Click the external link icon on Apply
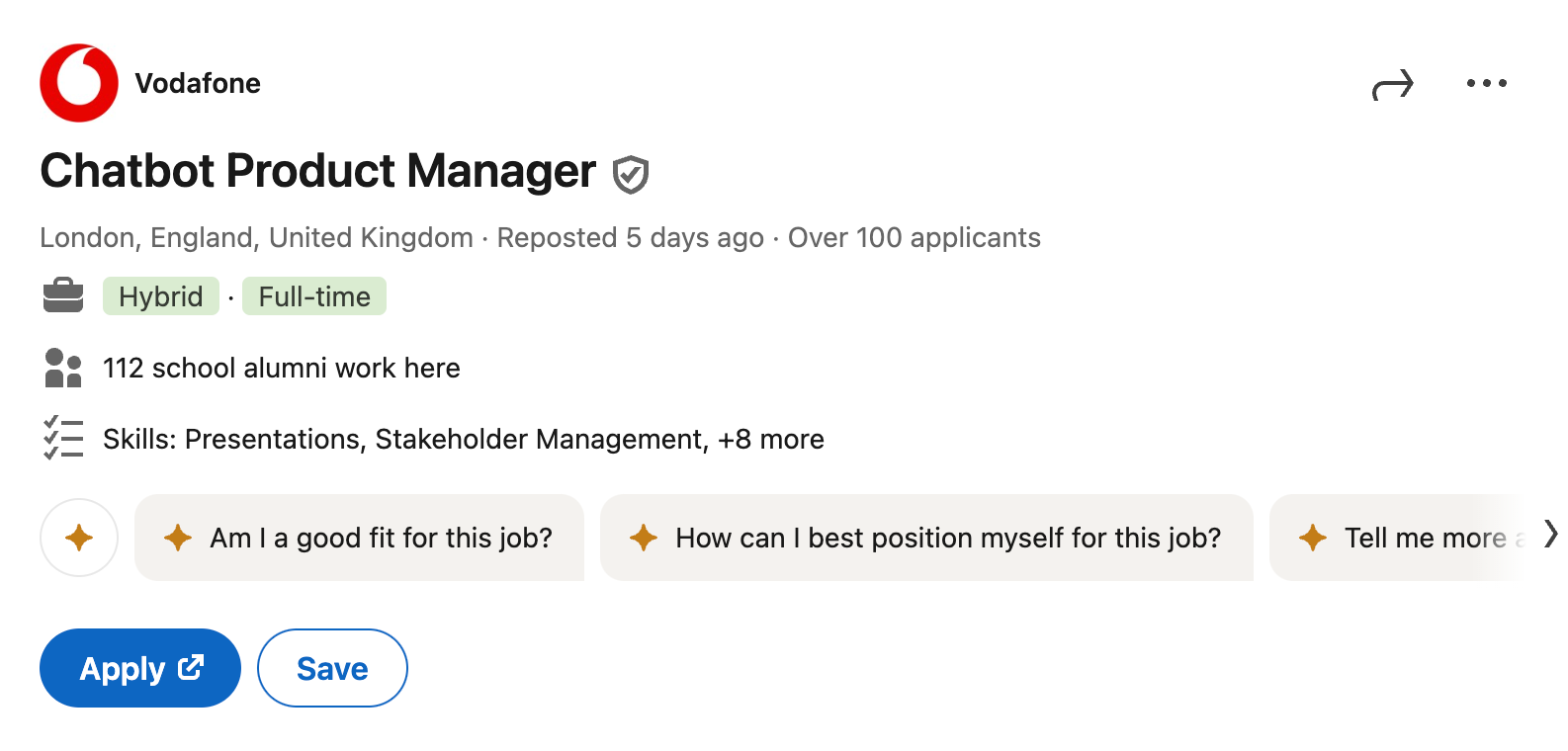Viewport: 1568px width, 751px height. pyautogui.click(x=192, y=667)
